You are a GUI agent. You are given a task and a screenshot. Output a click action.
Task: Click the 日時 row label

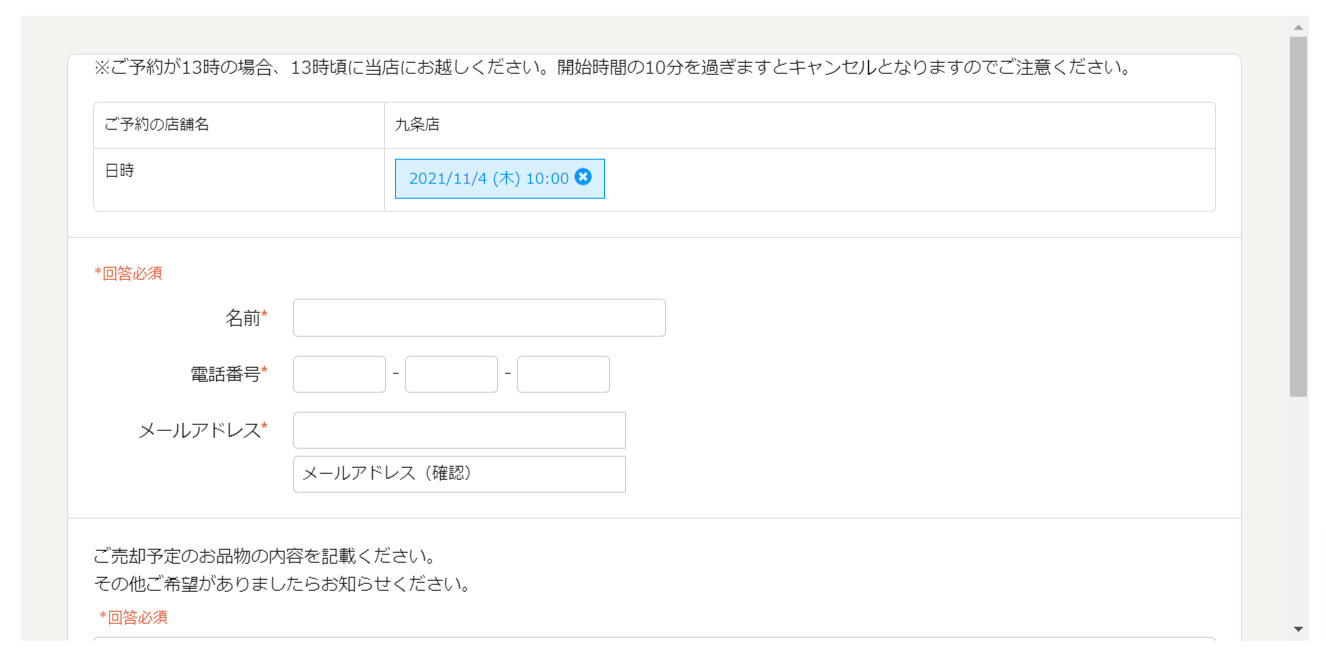119,170
